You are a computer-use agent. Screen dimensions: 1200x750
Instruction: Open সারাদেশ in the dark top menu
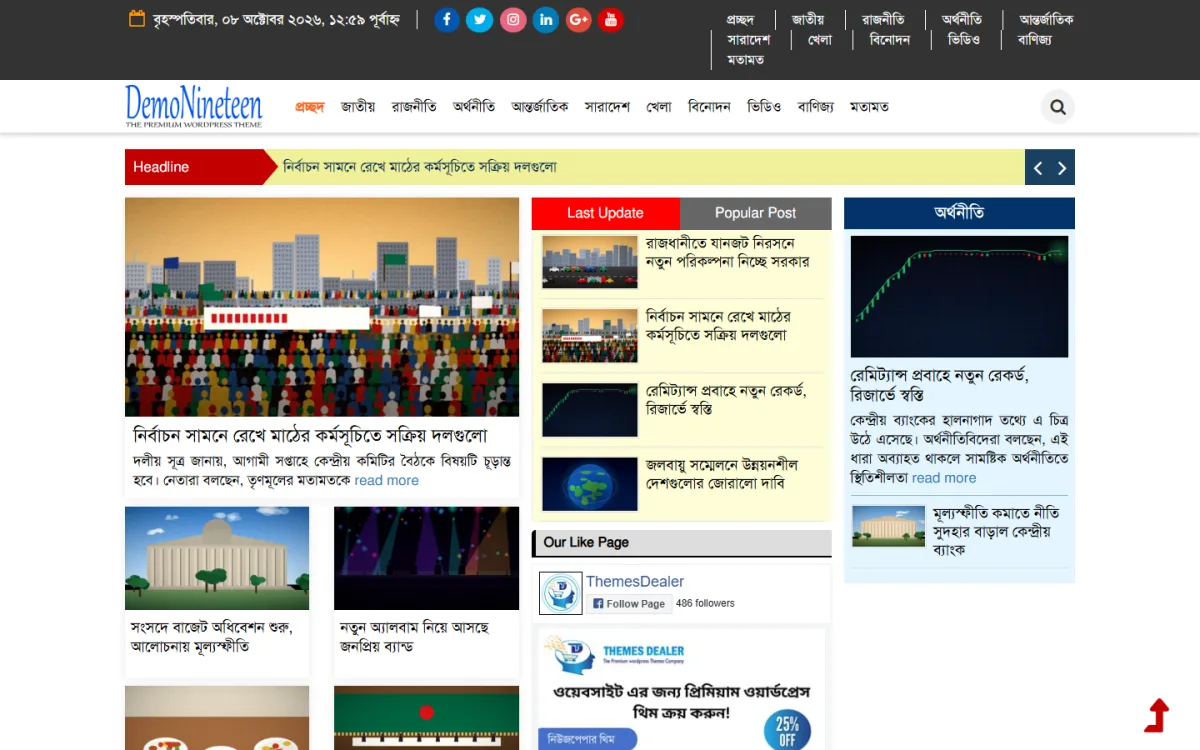point(749,40)
